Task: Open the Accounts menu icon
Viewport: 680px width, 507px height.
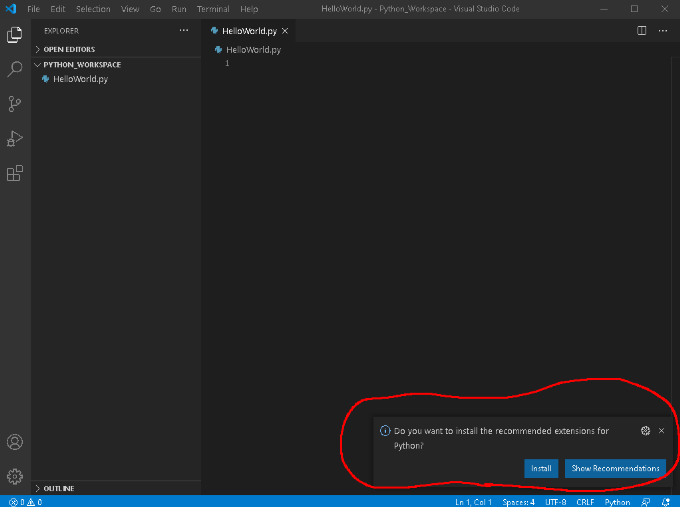Action: [15, 442]
